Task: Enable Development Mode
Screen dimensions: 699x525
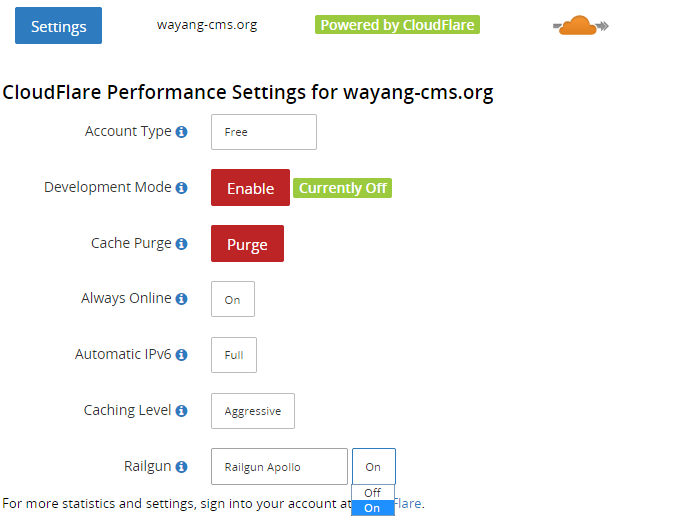Action: tap(250, 188)
